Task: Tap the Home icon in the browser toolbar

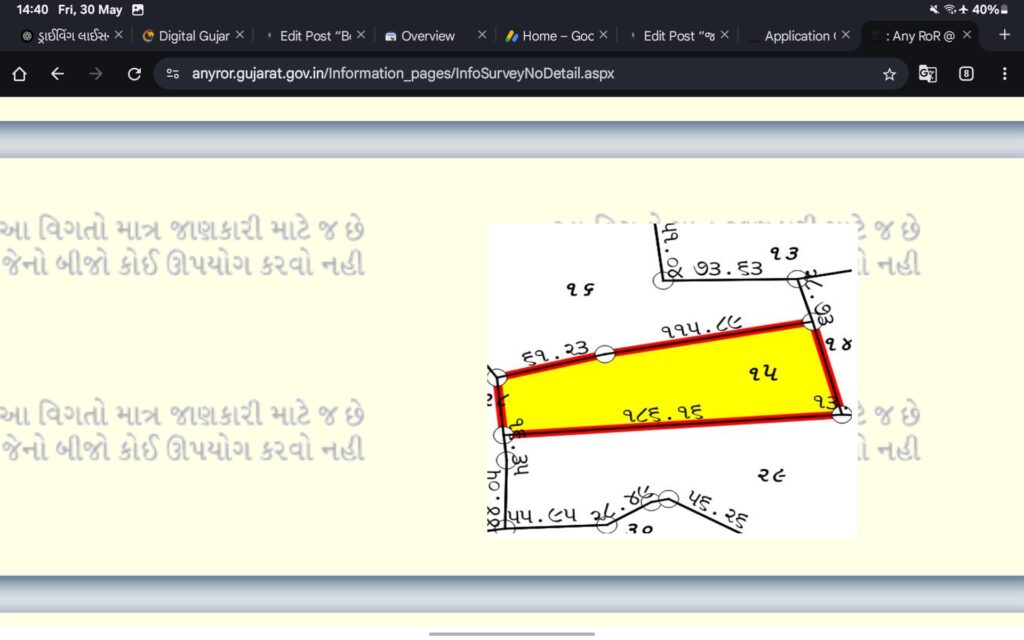Action: tap(19, 74)
